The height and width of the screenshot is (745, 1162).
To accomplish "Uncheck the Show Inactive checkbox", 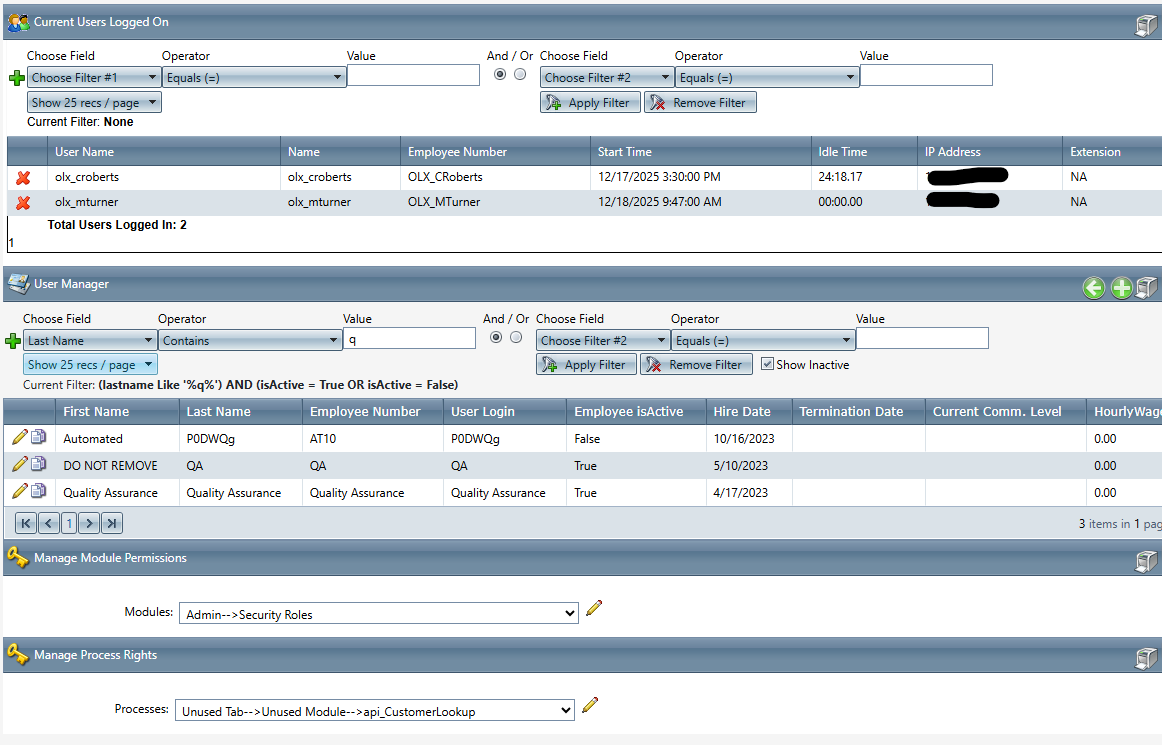I will tap(767, 364).
